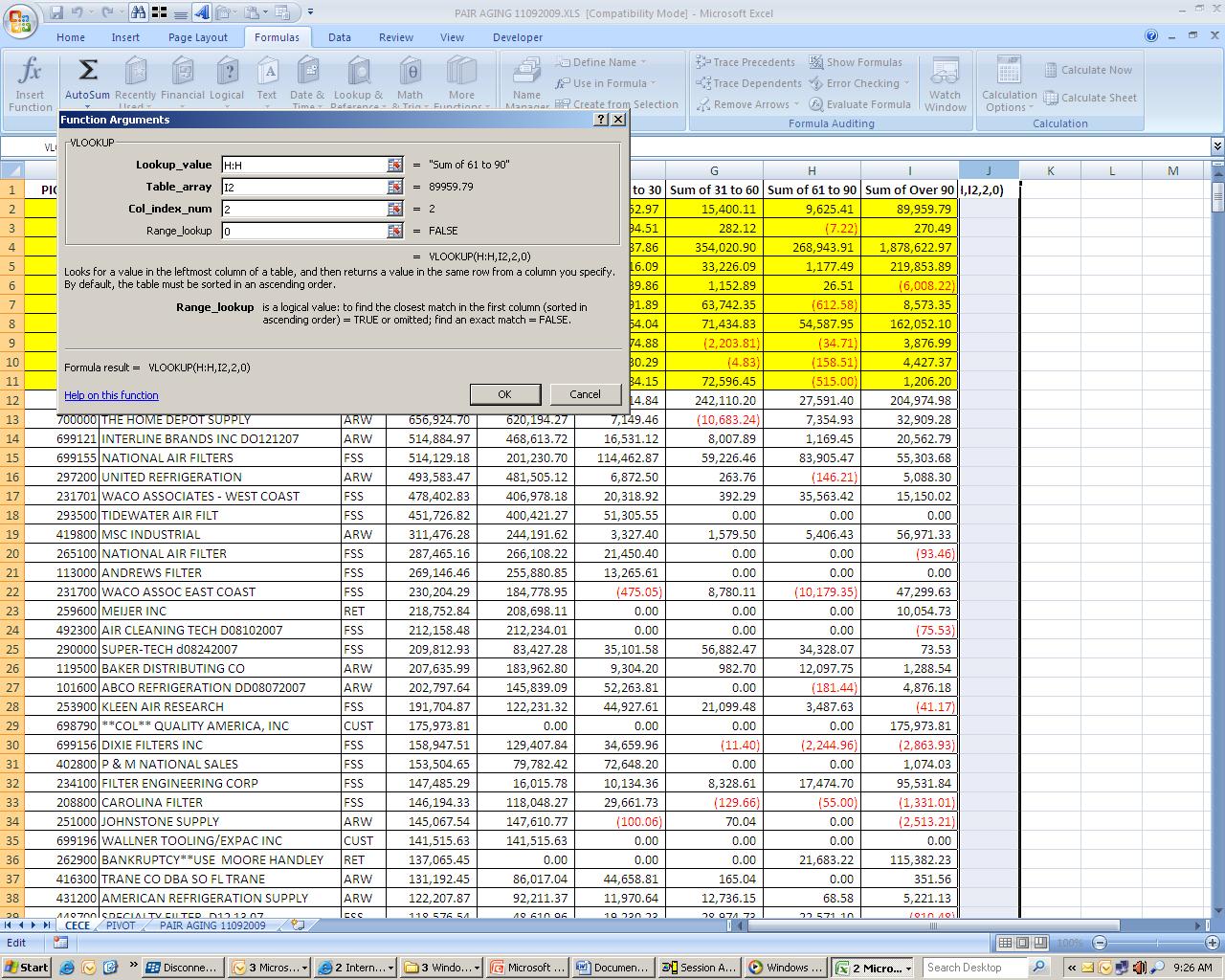Toggle Show Formulas in Formula Auditing
The image size is (1225, 980).
856,62
